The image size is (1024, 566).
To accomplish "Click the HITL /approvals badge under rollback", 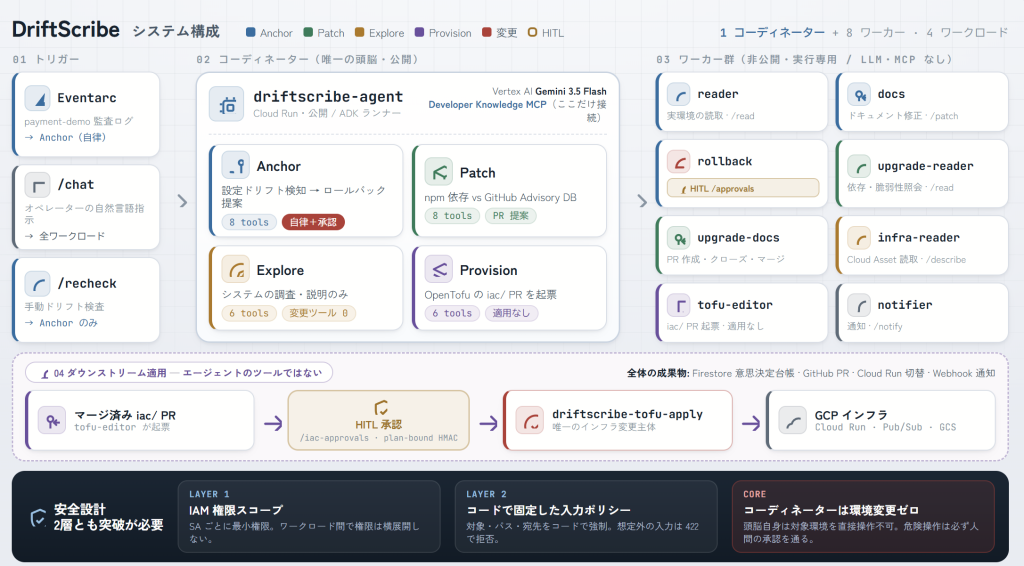I will (x=743, y=188).
